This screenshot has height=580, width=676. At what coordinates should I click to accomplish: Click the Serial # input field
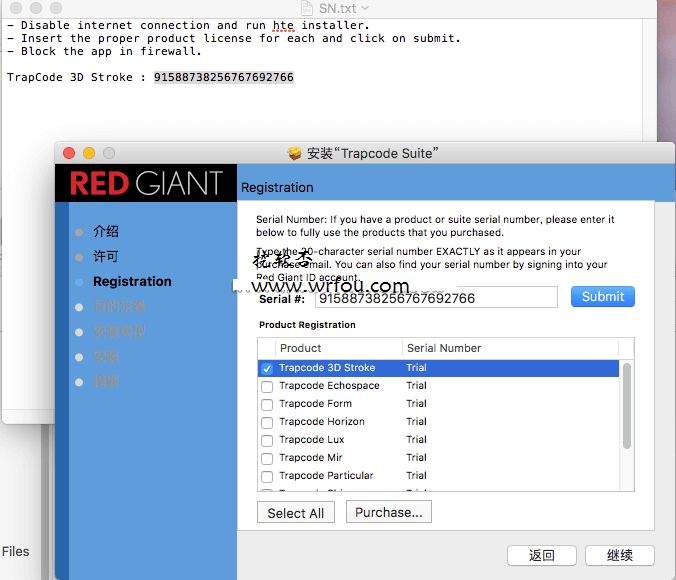point(436,298)
